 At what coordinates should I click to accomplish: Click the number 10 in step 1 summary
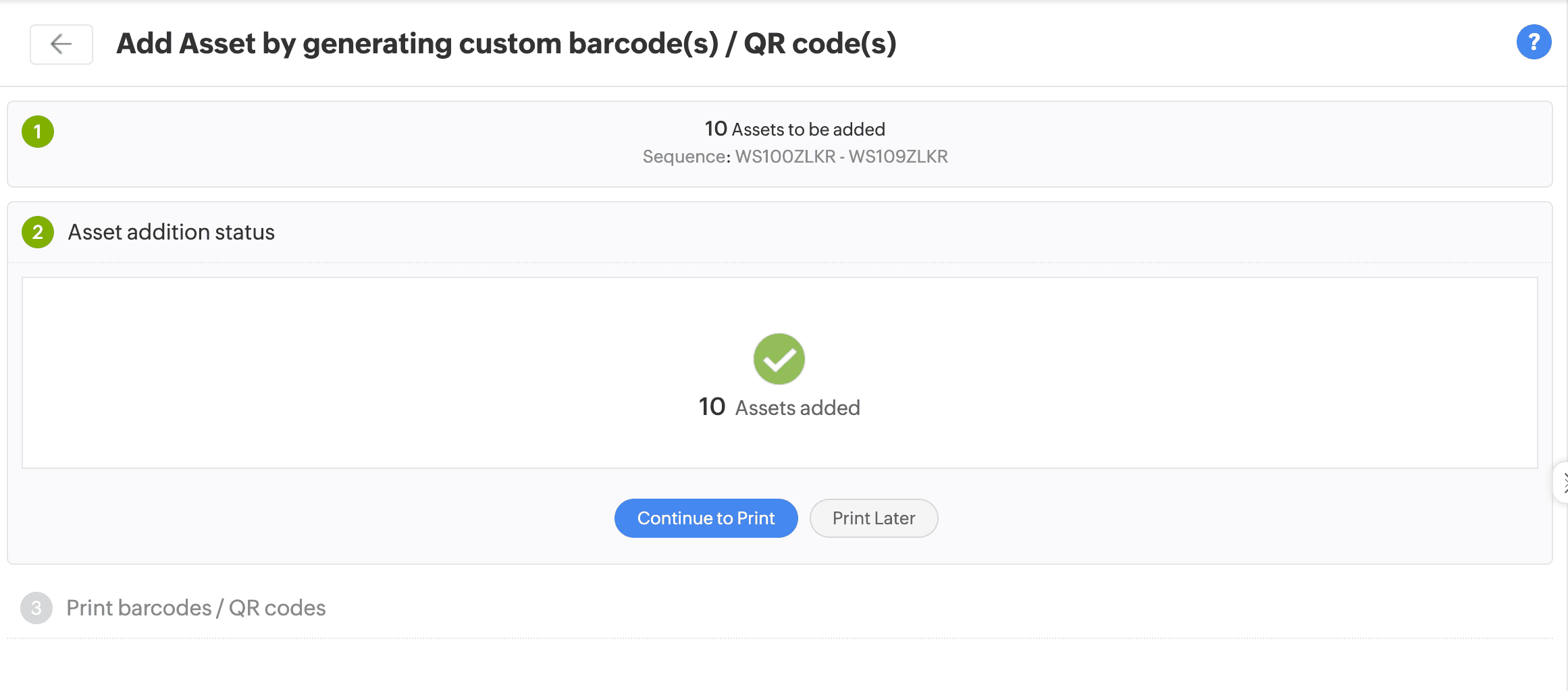coord(716,129)
